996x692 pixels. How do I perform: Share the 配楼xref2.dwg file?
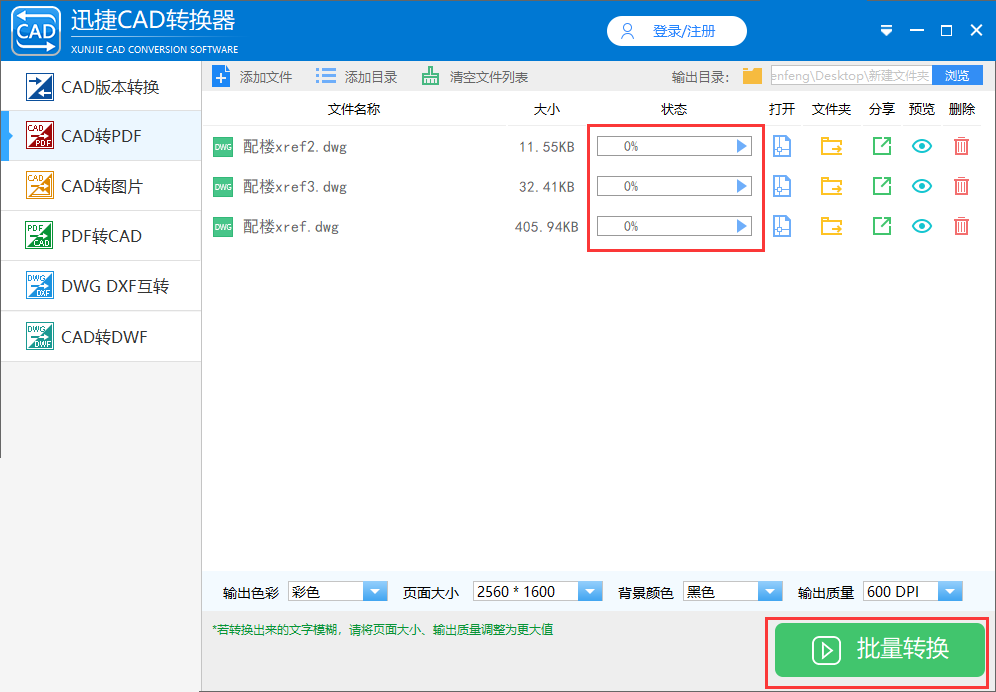(882, 146)
